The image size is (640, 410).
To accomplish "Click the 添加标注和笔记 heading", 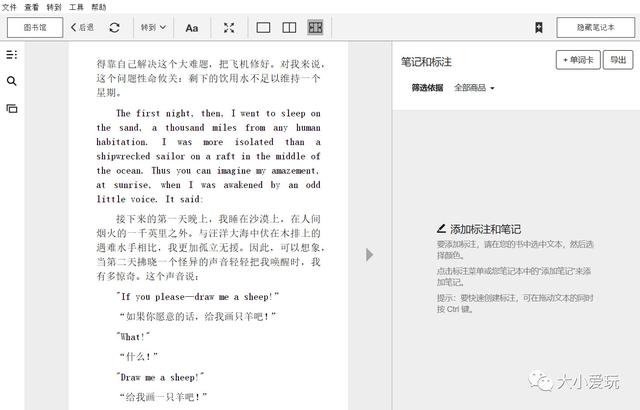I will [x=479, y=229].
